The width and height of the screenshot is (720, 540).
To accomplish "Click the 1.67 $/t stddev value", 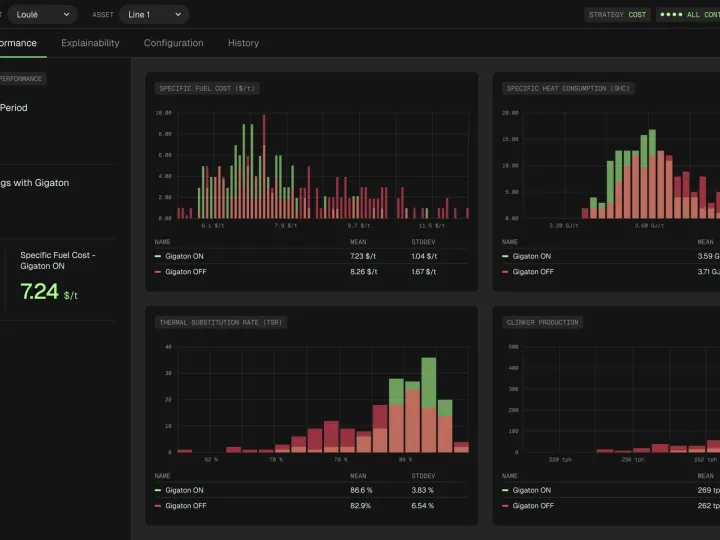I will pyautogui.click(x=424, y=272).
